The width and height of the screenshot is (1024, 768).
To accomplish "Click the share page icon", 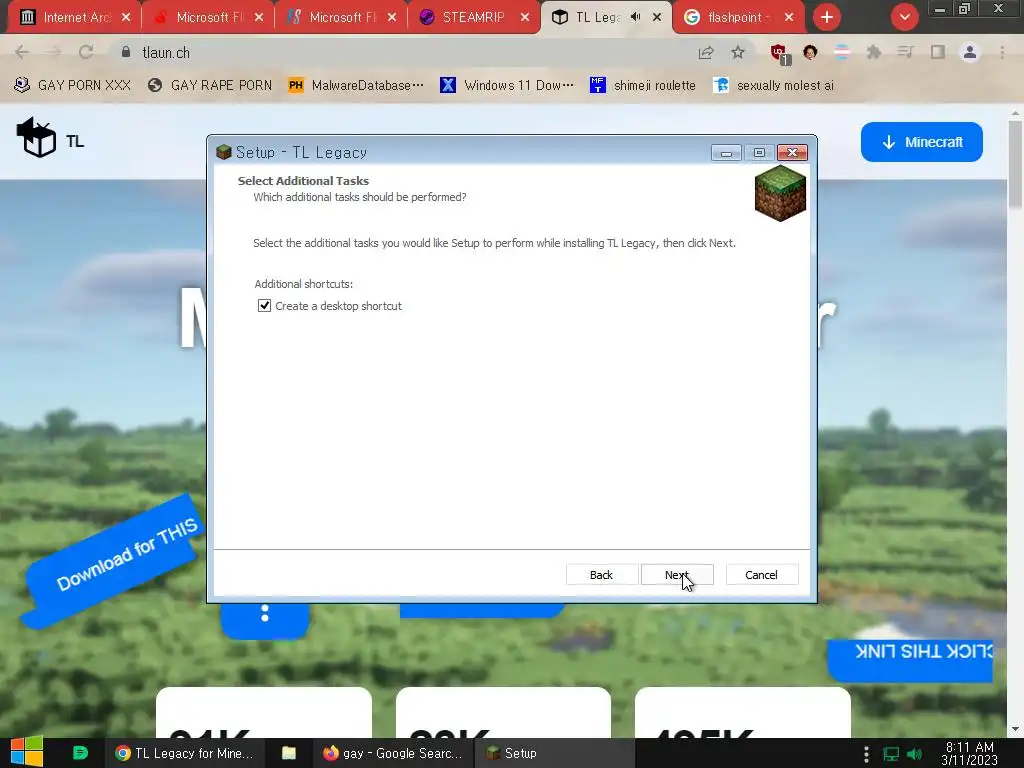I will pos(706,52).
